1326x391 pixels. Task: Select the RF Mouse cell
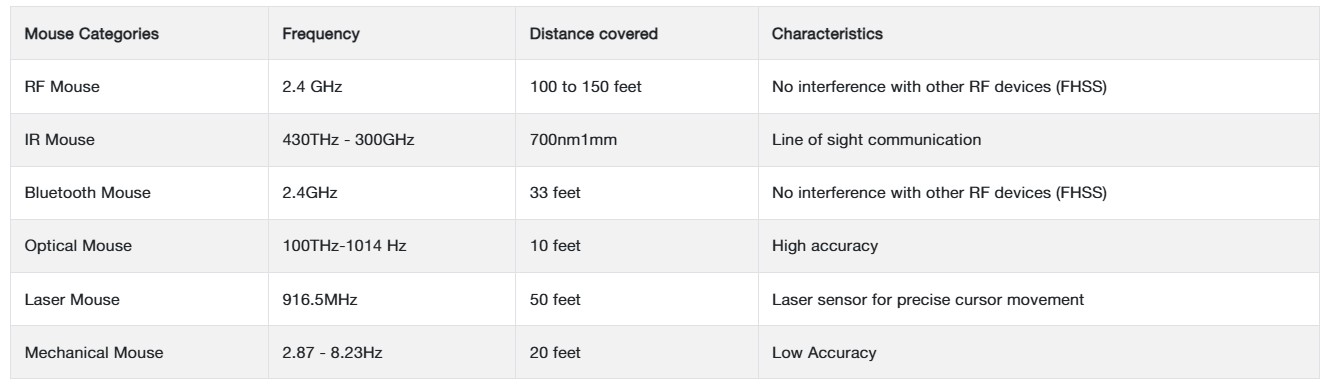(x=138, y=87)
